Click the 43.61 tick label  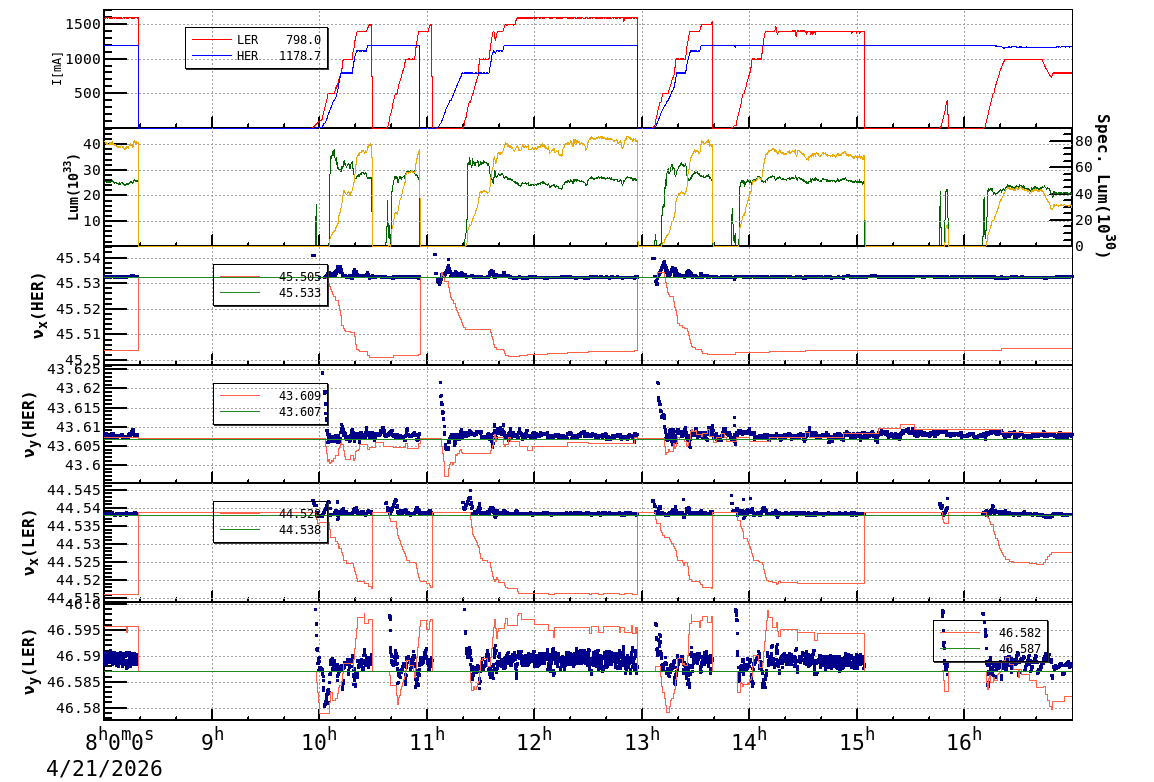click(79, 427)
